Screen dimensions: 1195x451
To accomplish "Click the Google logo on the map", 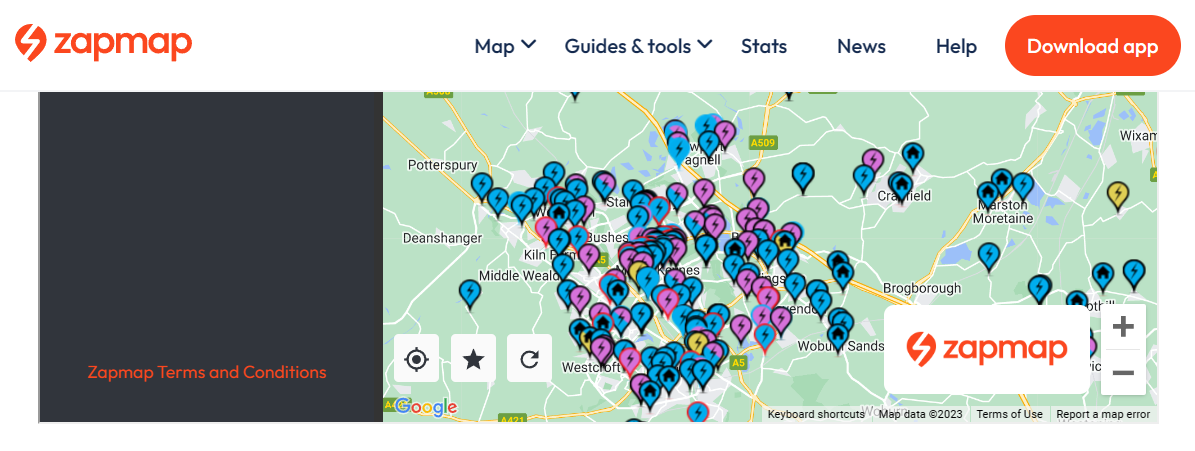I will point(425,408).
